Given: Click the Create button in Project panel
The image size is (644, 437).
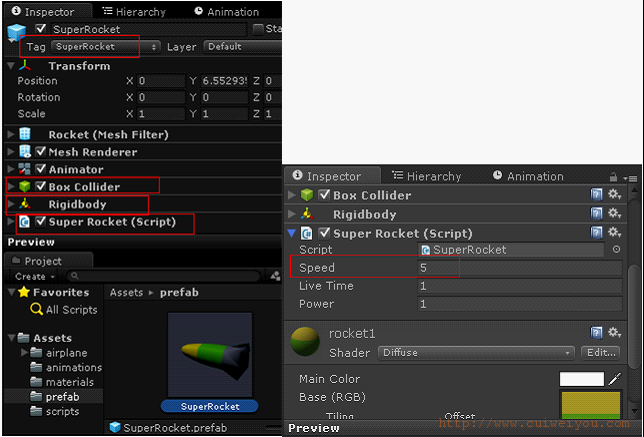Looking at the screenshot, I should [34, 276].
